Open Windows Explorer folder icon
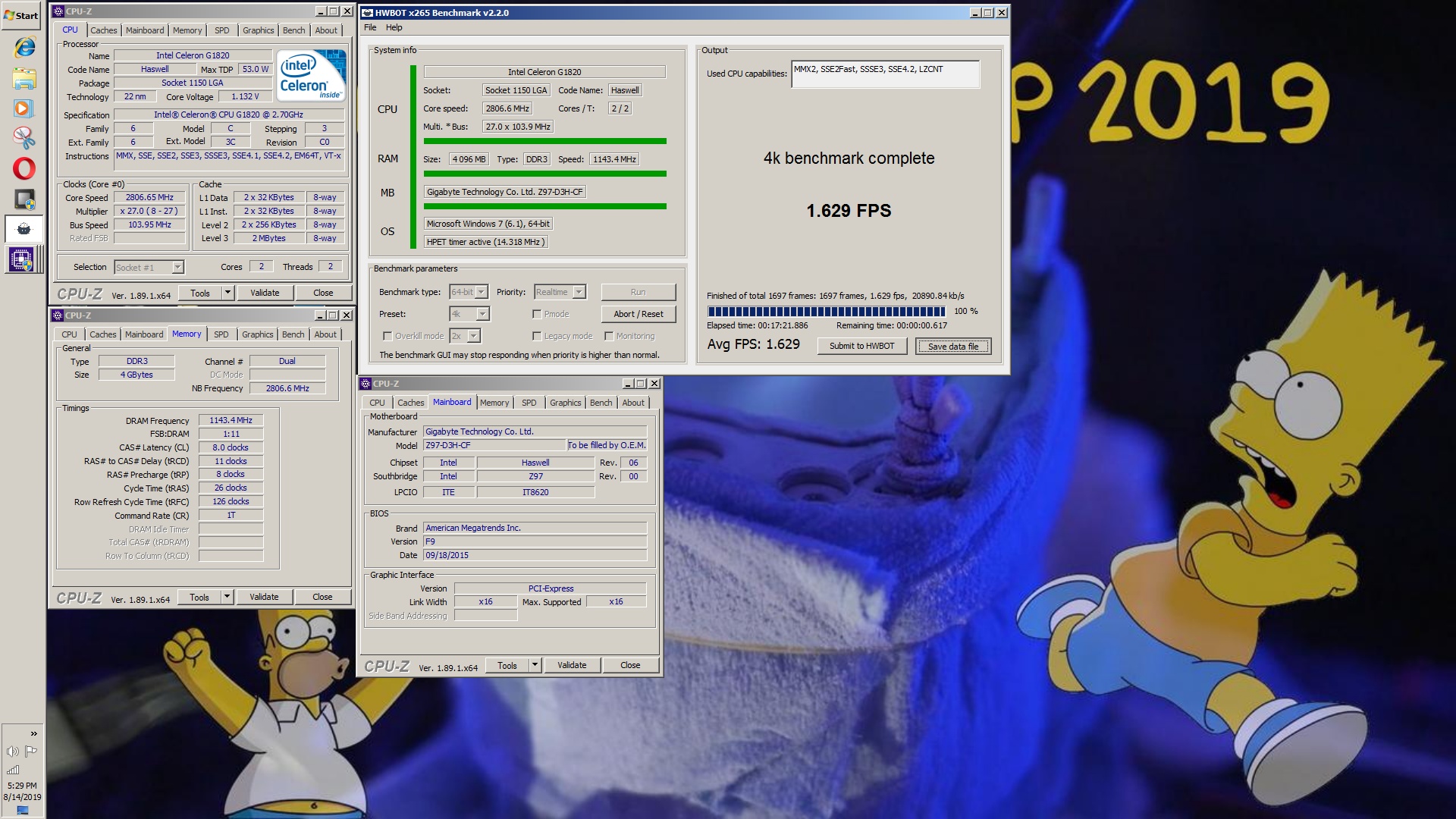This screenshot has width=1456, height=819. pos(24,78)
